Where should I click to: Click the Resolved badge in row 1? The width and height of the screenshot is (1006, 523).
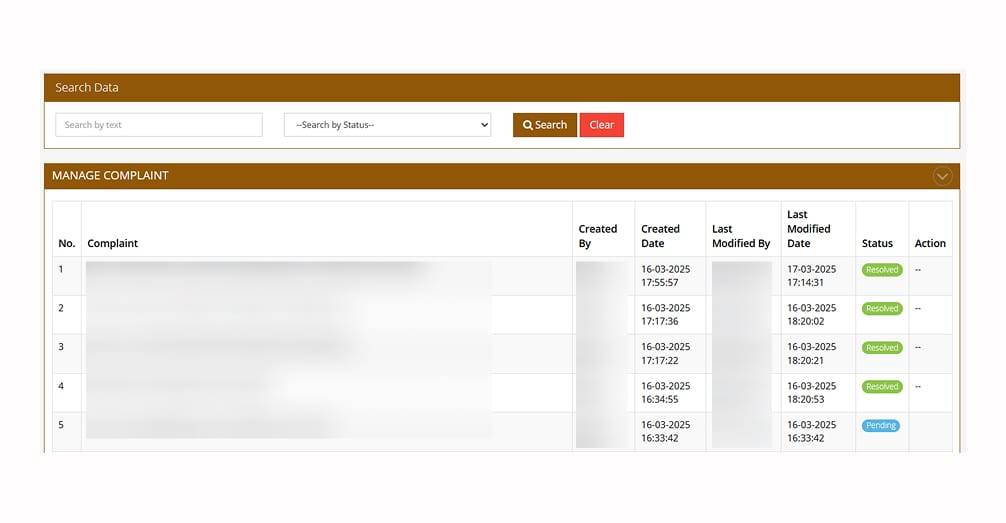click(881, 270)
